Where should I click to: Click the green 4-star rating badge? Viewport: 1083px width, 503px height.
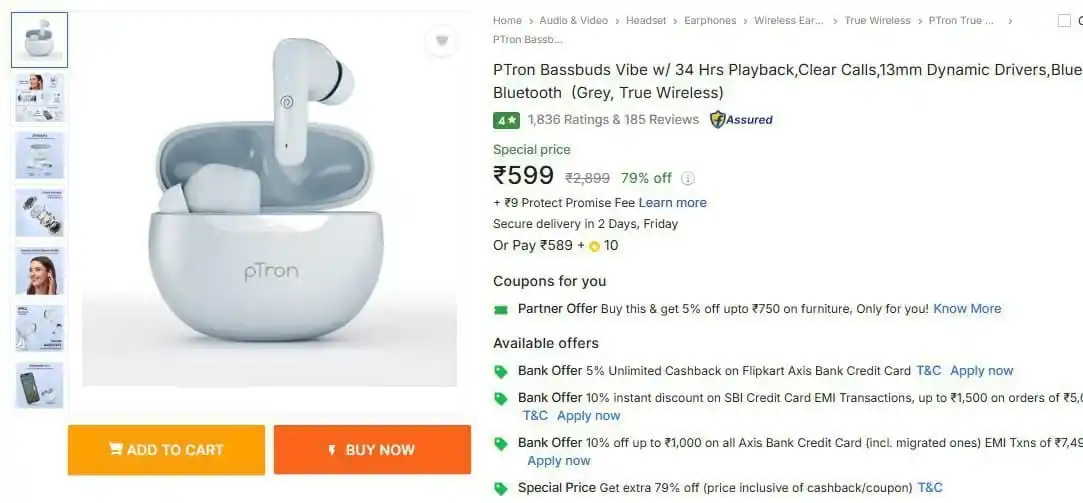506,120
